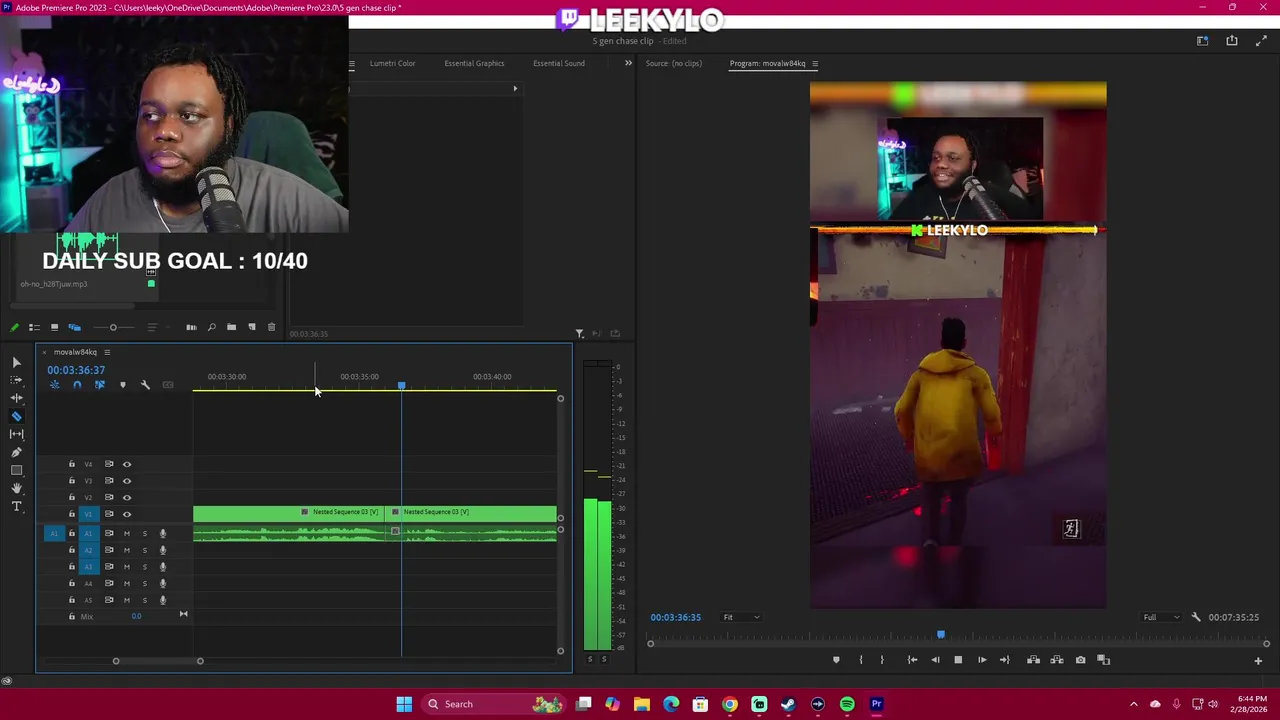Click the Mark Out button
The height and width of the screenshot is (720, 1280).
click(x=882, y=660)
